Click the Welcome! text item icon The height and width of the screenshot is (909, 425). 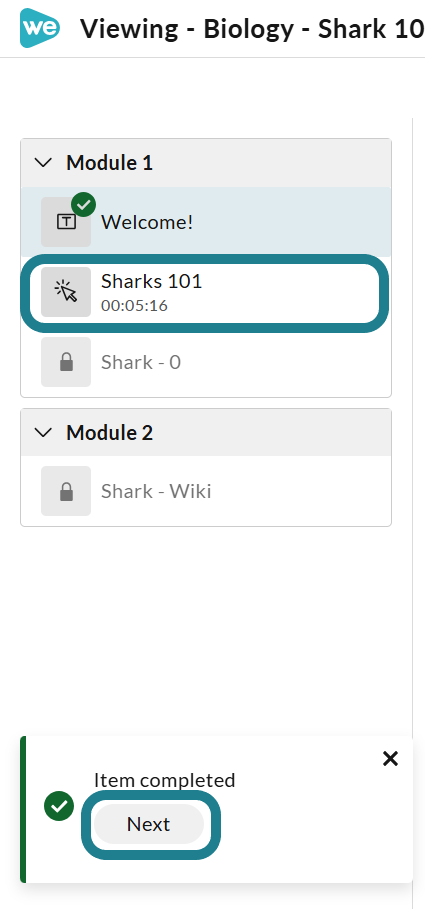tap(66, 222)
